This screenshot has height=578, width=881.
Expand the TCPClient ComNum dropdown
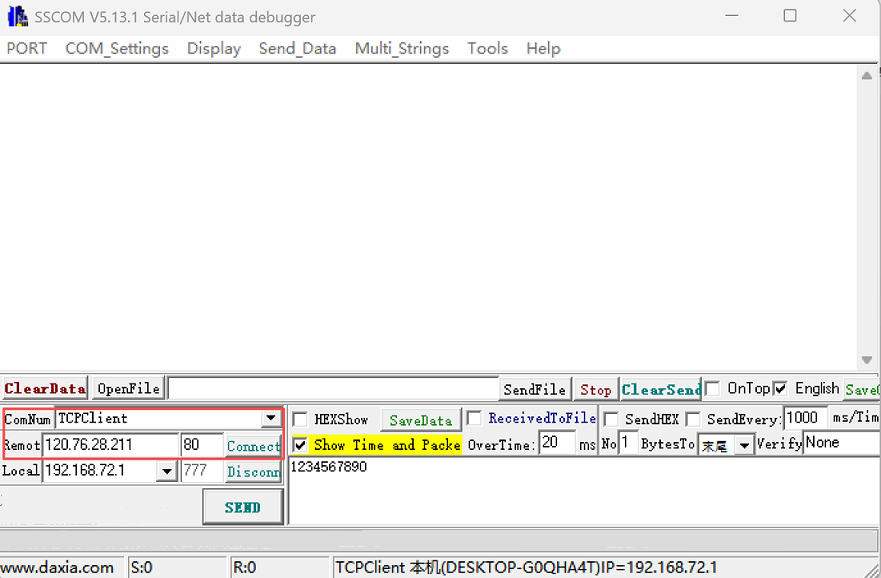(x=271, y=419)
